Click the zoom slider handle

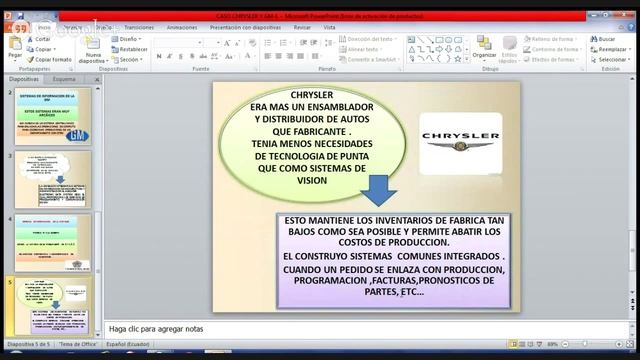(584, 344)
